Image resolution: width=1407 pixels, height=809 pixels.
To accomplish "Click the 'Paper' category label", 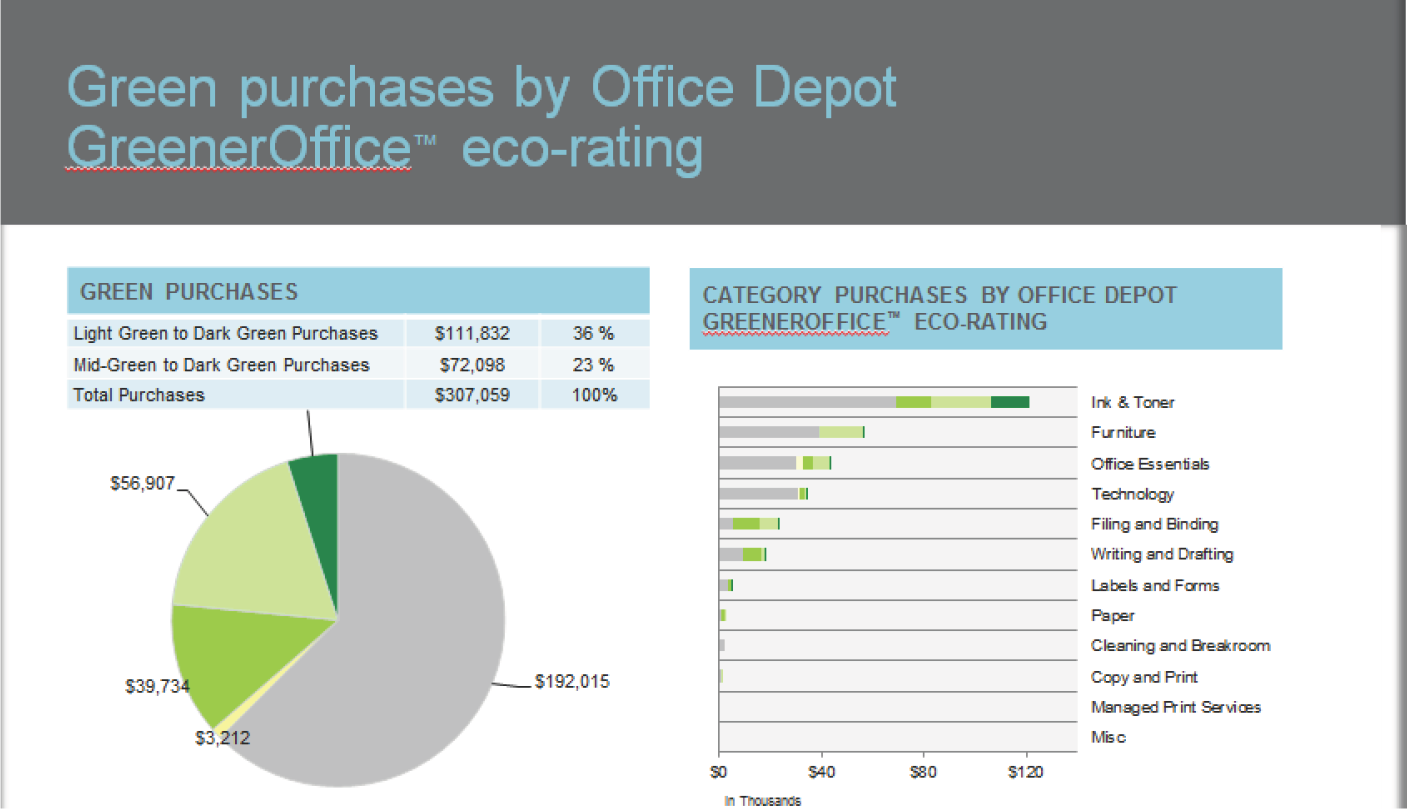I will [1112, 615].
